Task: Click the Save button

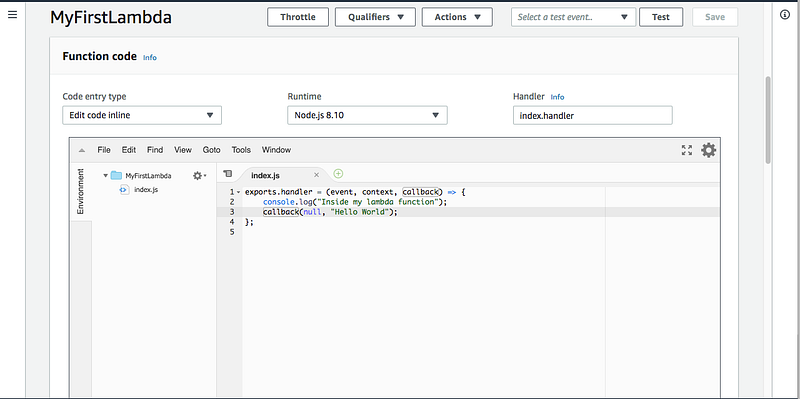Action: tap(715, 17)
